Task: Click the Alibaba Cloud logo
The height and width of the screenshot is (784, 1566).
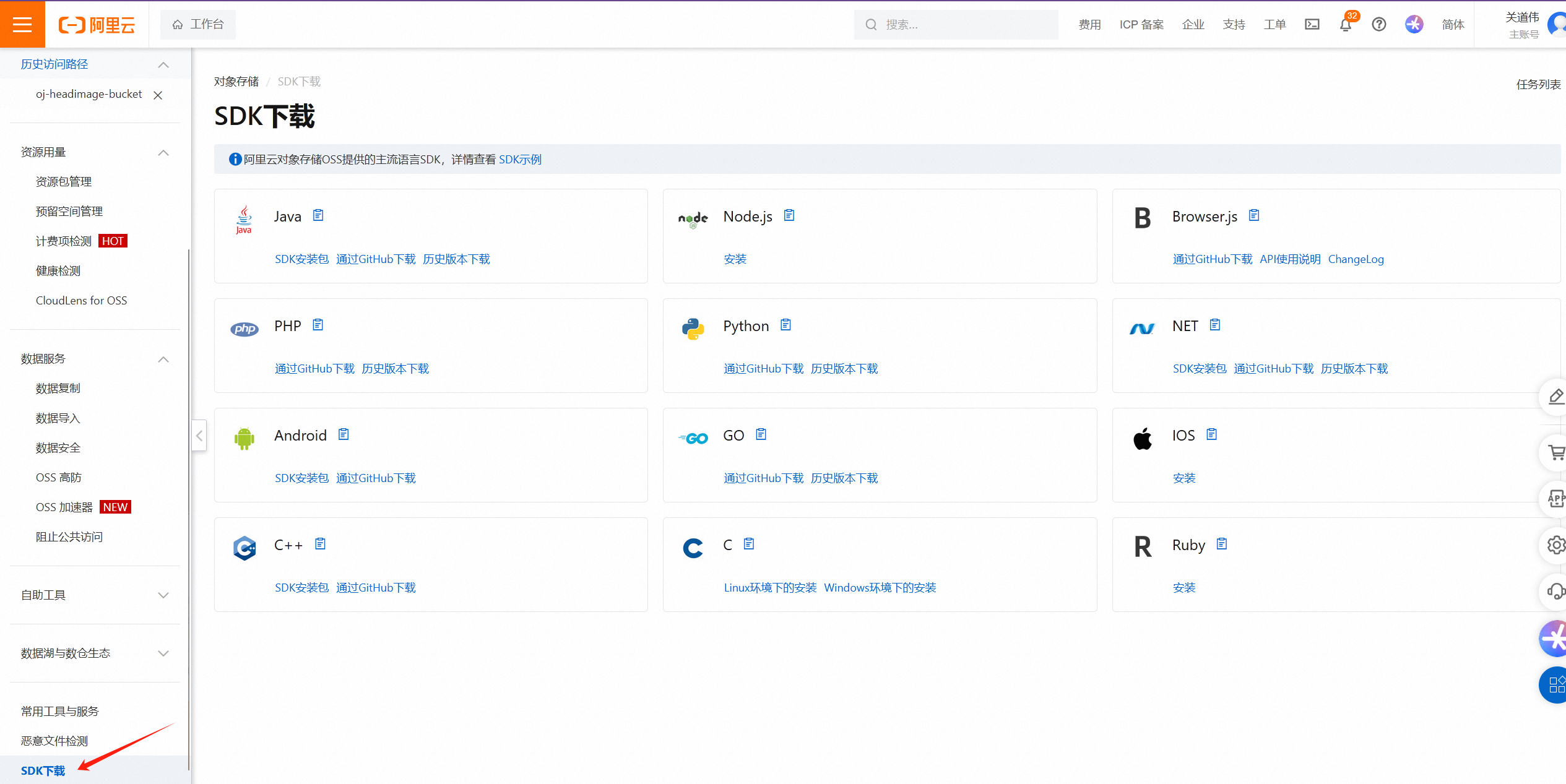Action: [97, 25]
